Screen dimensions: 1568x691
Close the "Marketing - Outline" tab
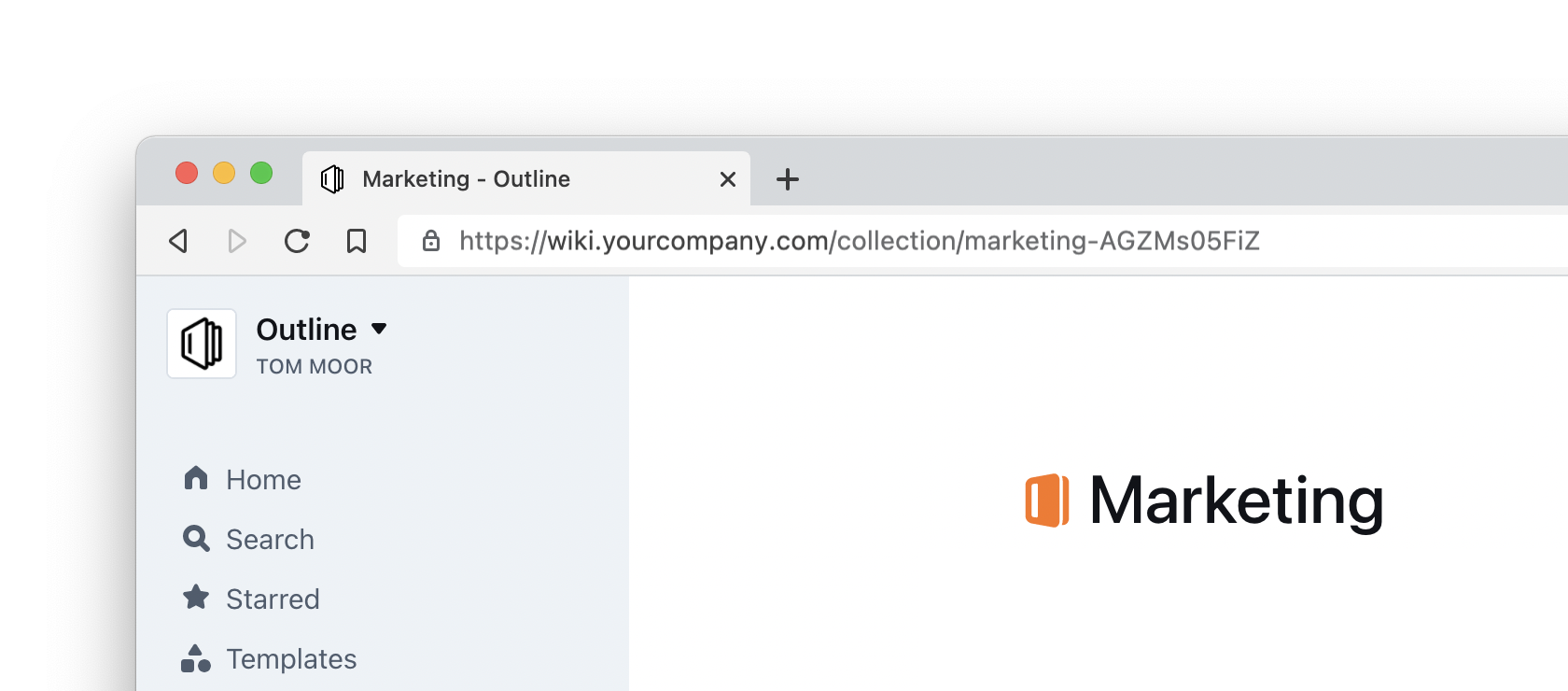728,179
